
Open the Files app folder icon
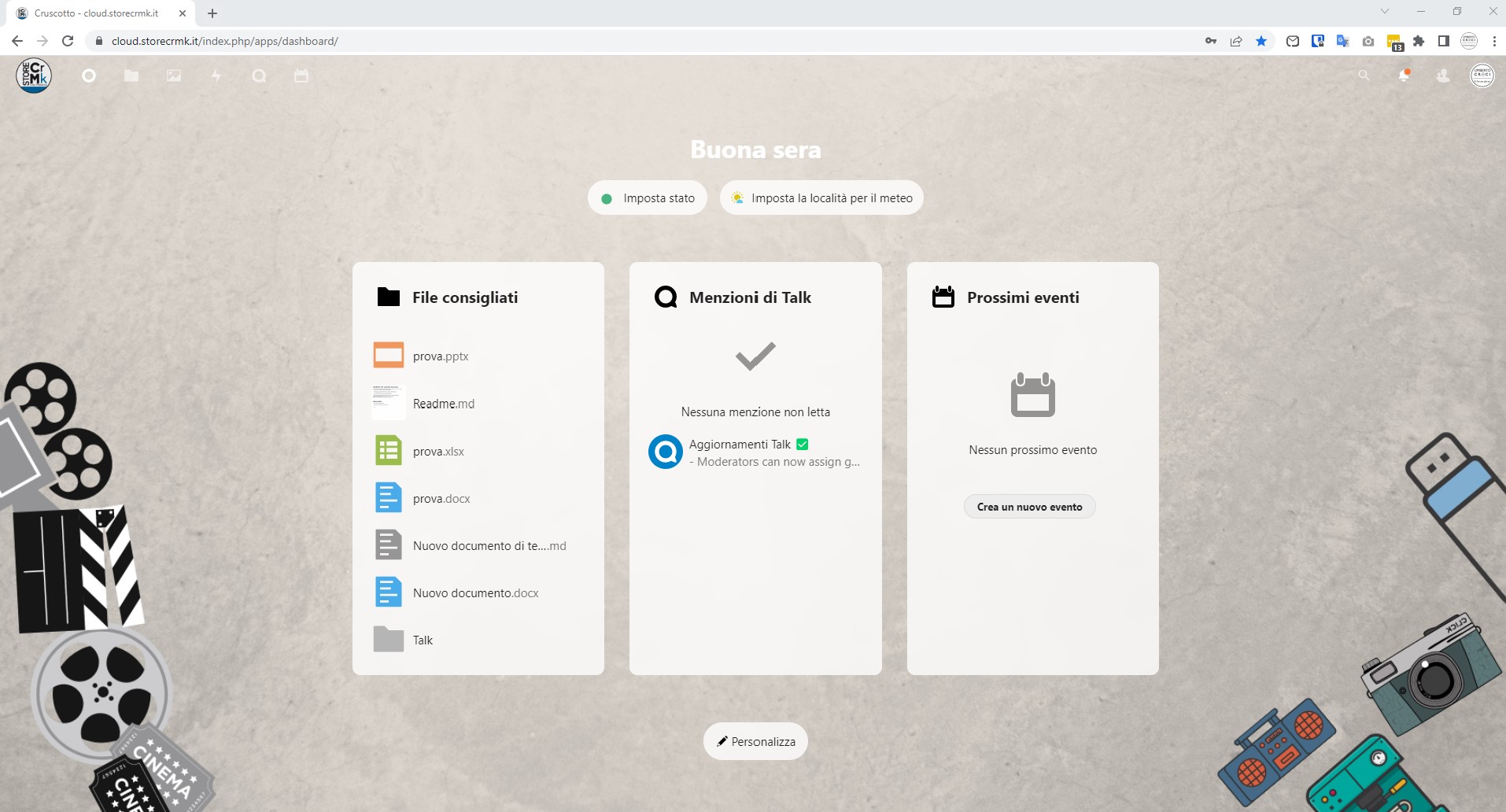tap(131, 76)
